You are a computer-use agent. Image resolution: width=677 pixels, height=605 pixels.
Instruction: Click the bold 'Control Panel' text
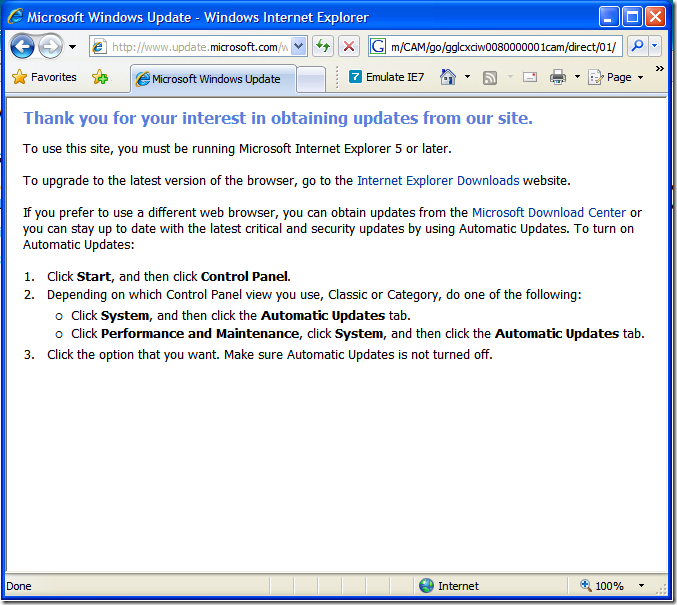[244, 276]
